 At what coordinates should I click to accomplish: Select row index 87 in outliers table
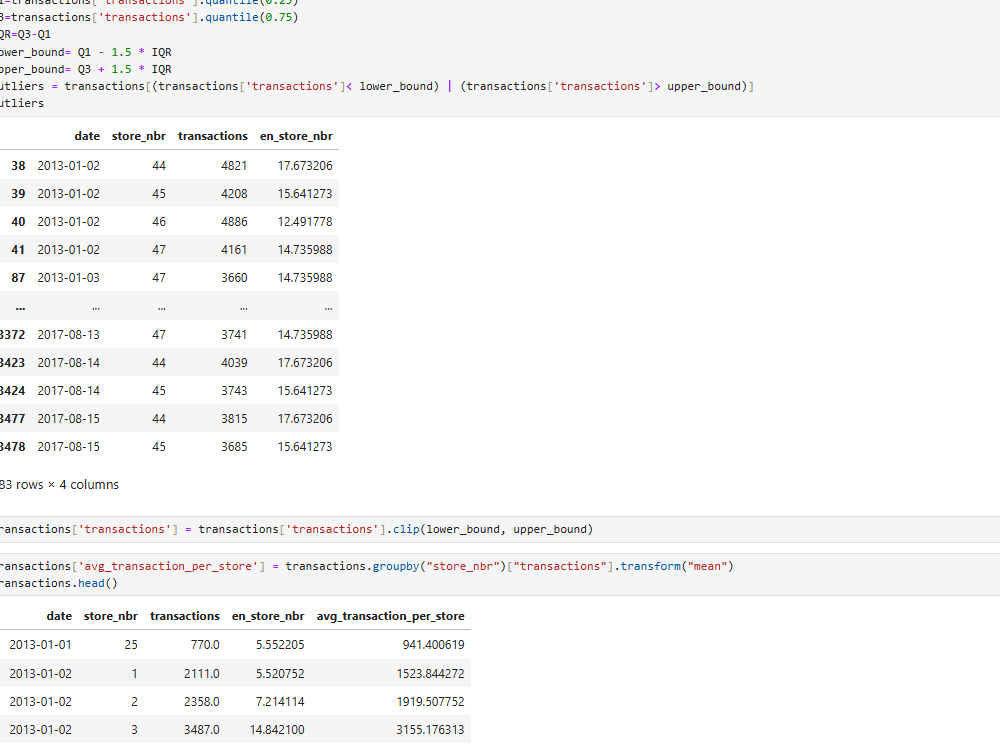tap(18, 278)
